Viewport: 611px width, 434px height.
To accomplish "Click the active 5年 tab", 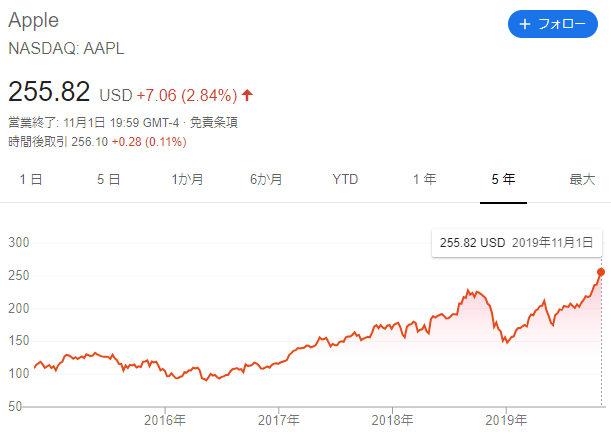I will click(x=503, y=180).
